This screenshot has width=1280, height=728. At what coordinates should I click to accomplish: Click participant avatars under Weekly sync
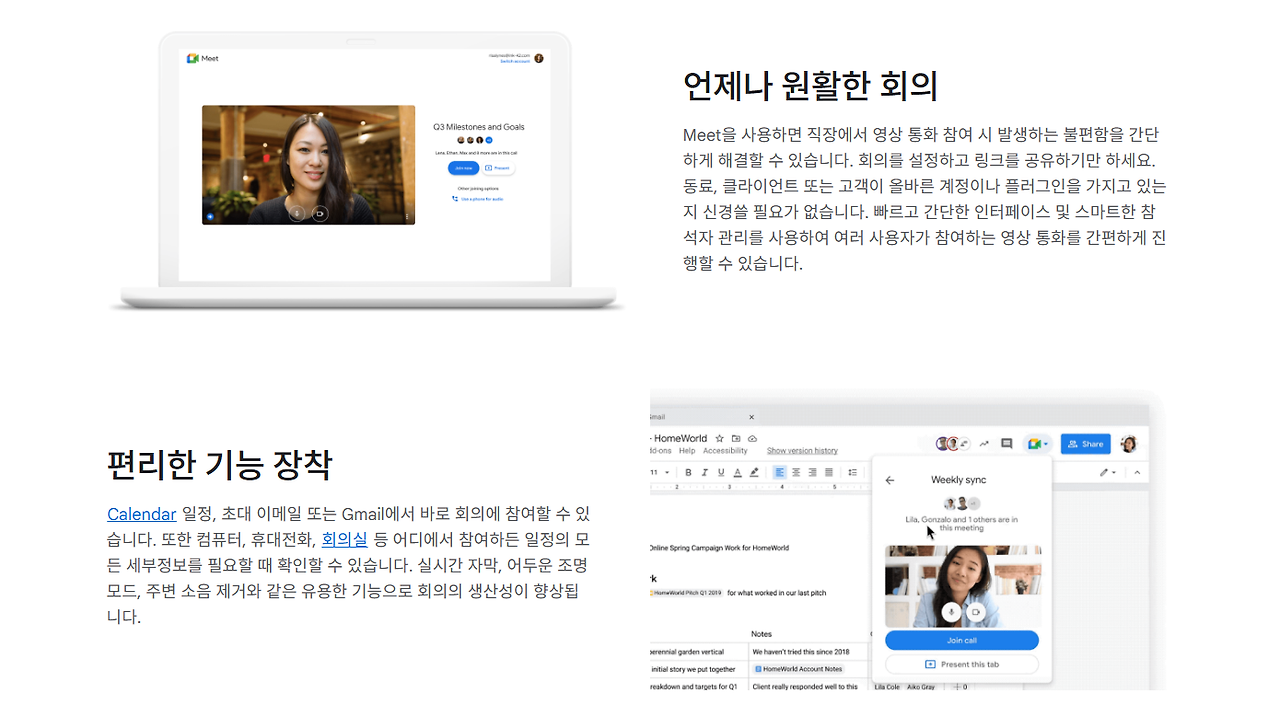click(x=961, y=504)
